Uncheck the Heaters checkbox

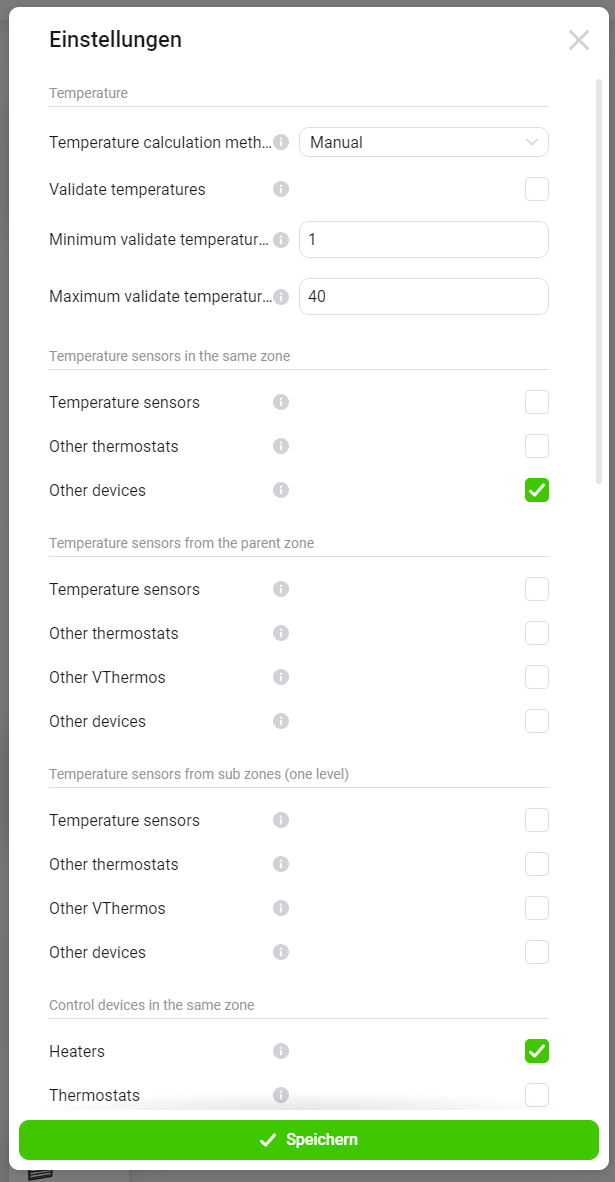(x=537, y=1051)
